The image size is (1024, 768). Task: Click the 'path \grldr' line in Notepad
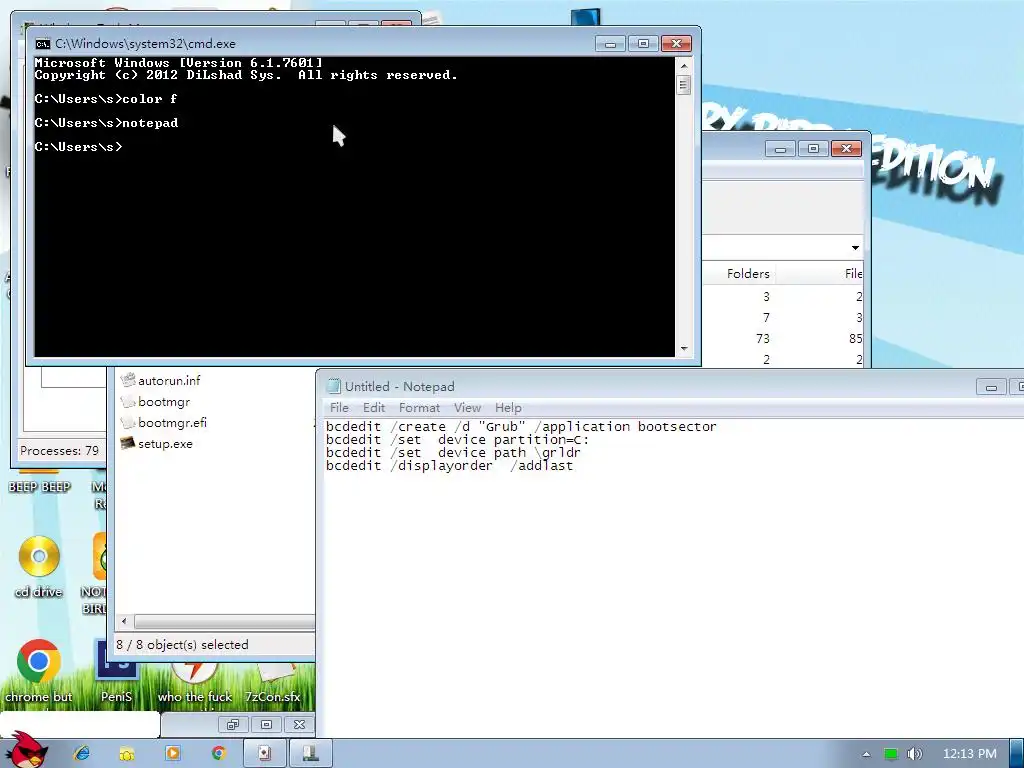click(453, 453)
